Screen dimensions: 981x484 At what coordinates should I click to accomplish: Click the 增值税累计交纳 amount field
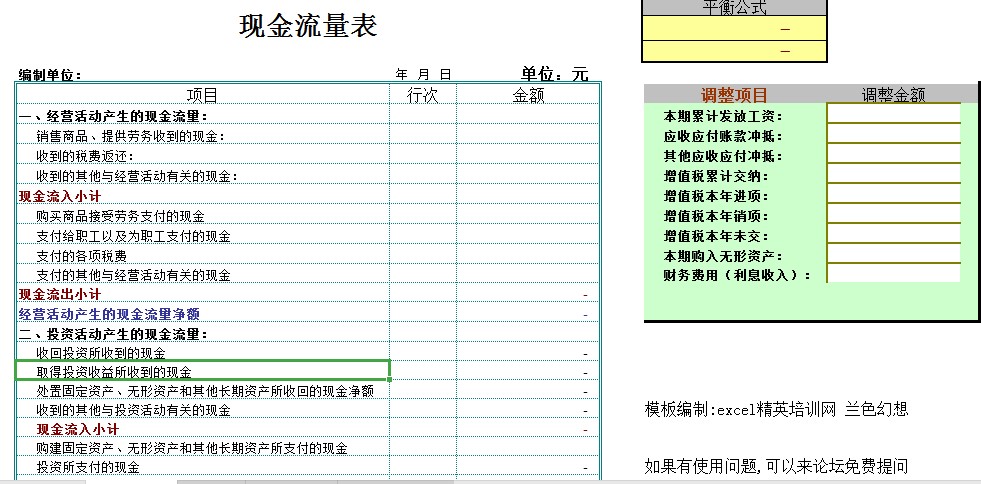coord(893,173)
